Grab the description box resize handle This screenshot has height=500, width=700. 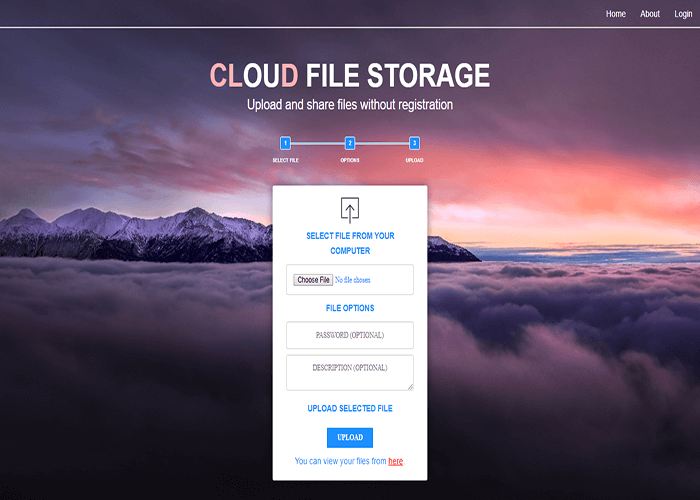pyautogui.click(x=409, y=386)
